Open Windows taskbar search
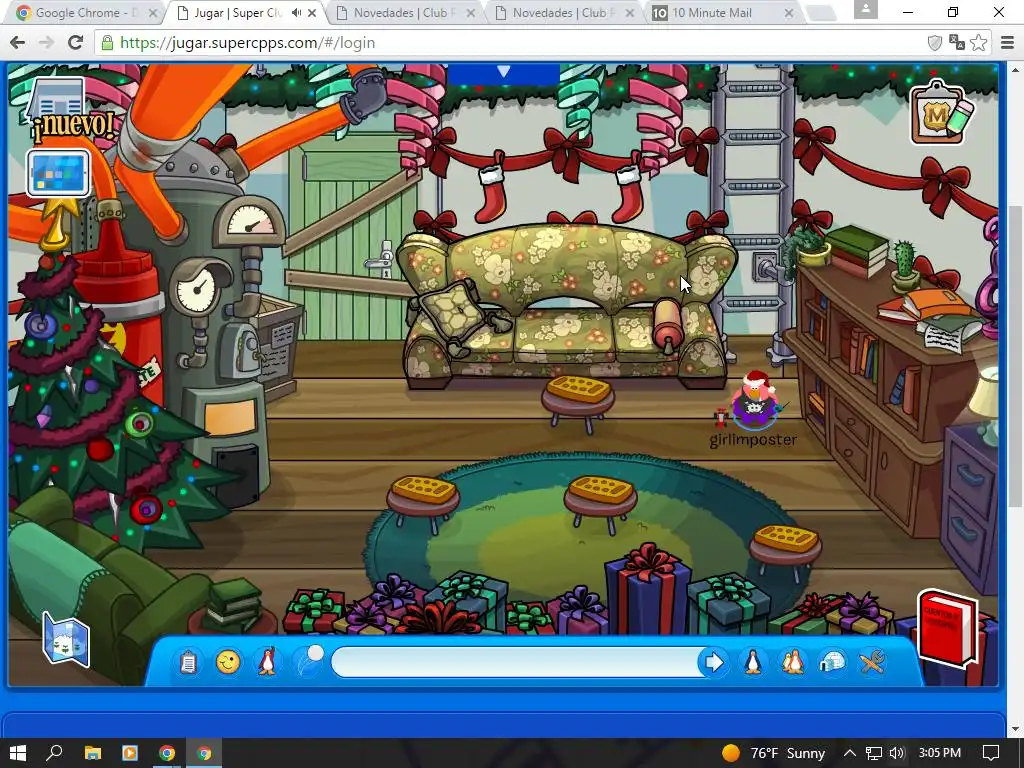This screenshot has height=768, width=1024. (x=55, y=752)
